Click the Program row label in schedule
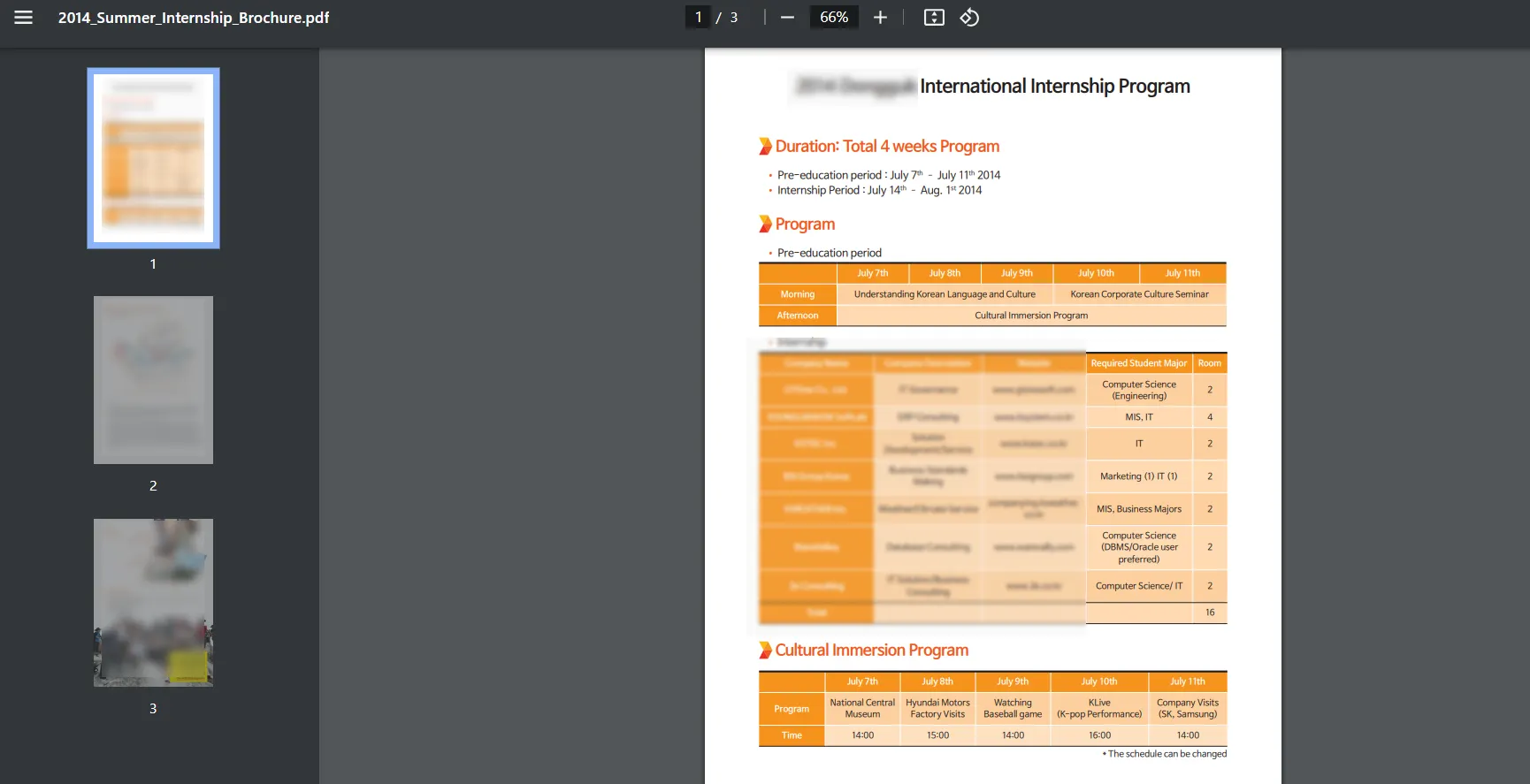The image size is (1530, 784). coord(792,709)
